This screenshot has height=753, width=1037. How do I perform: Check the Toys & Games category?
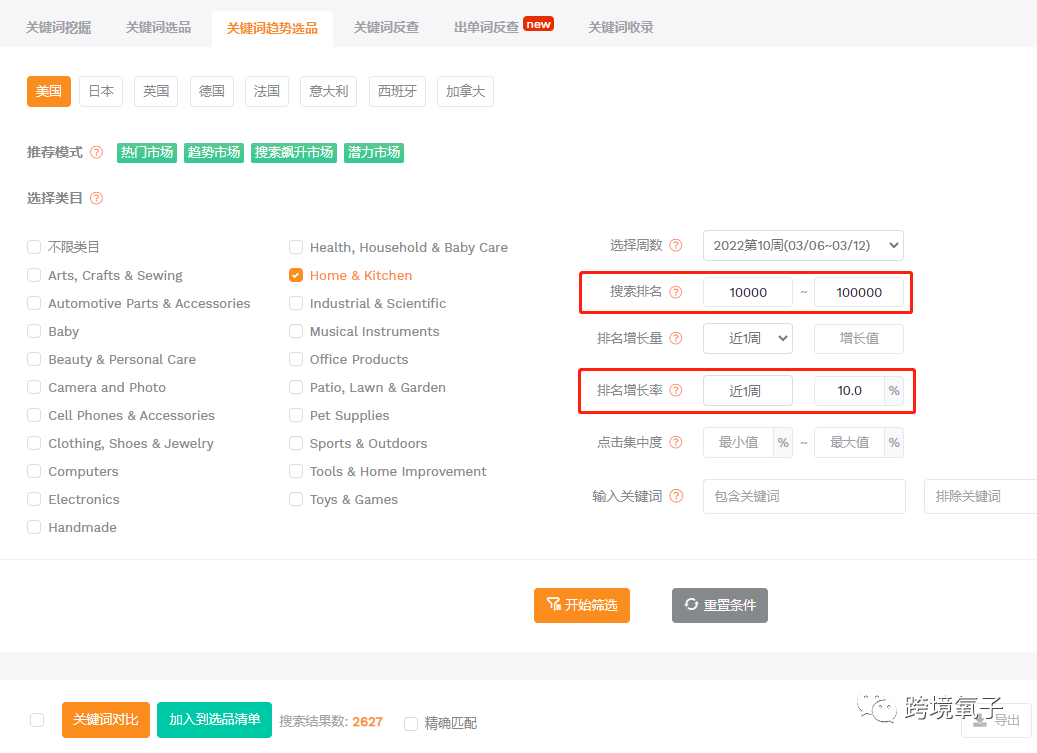[296, 499]
